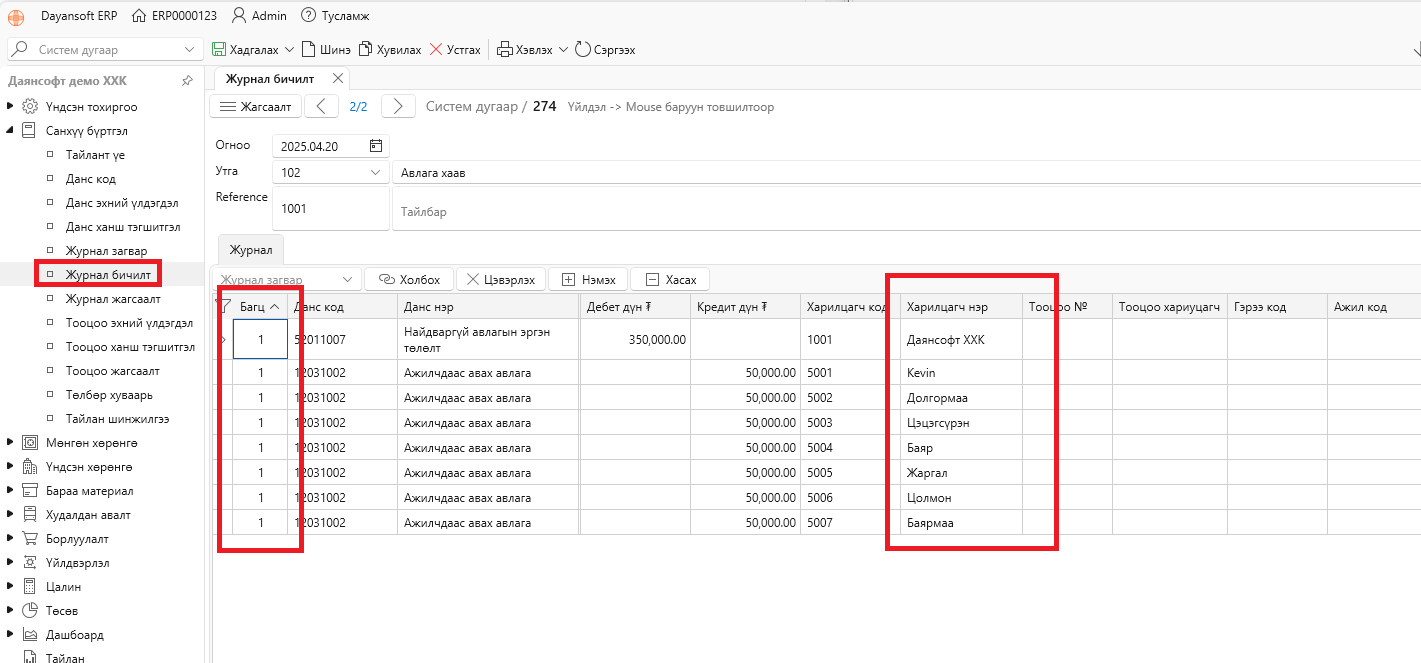Remove a row with Хасах
The image size is (1421, 663).
coord(670,280)
